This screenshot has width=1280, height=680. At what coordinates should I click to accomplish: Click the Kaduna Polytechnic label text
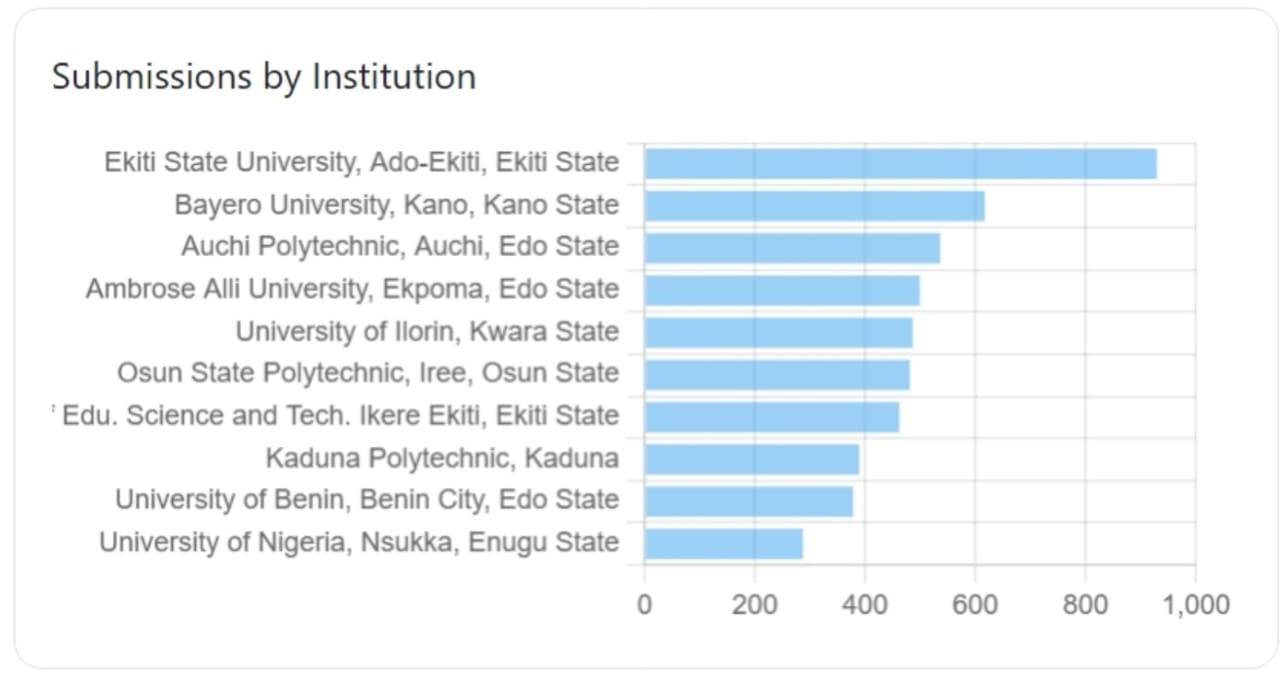(x=441, y=459)
